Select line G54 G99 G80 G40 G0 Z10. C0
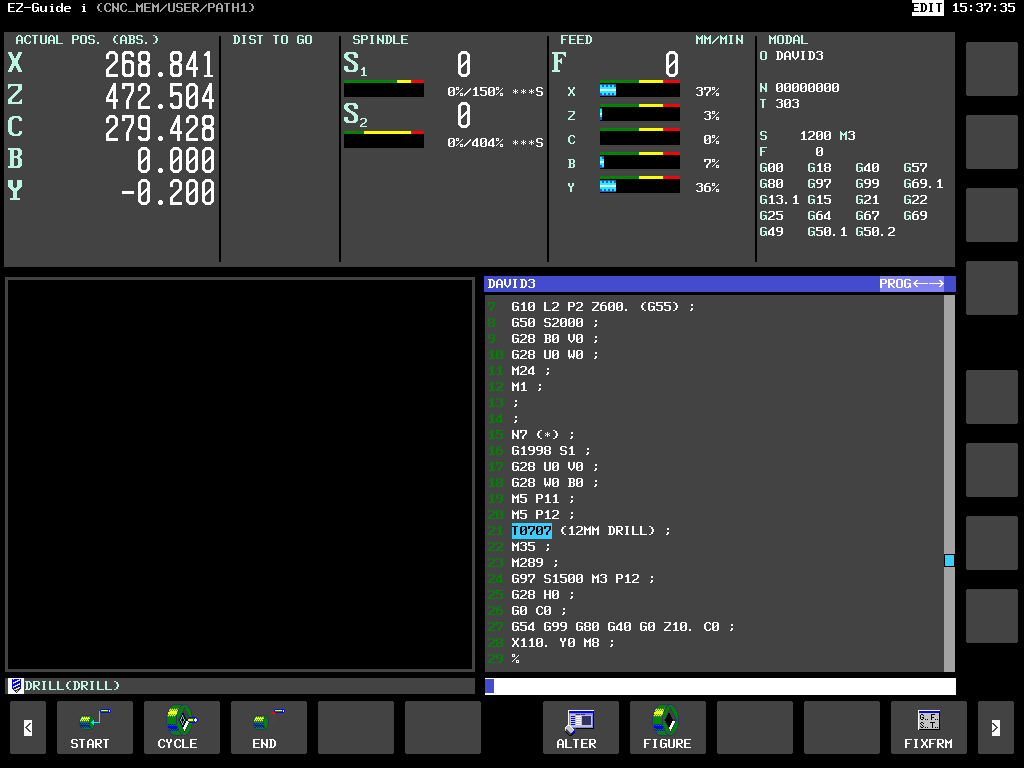This screenshot has width=1024, height=768. (x=623, y=627)
